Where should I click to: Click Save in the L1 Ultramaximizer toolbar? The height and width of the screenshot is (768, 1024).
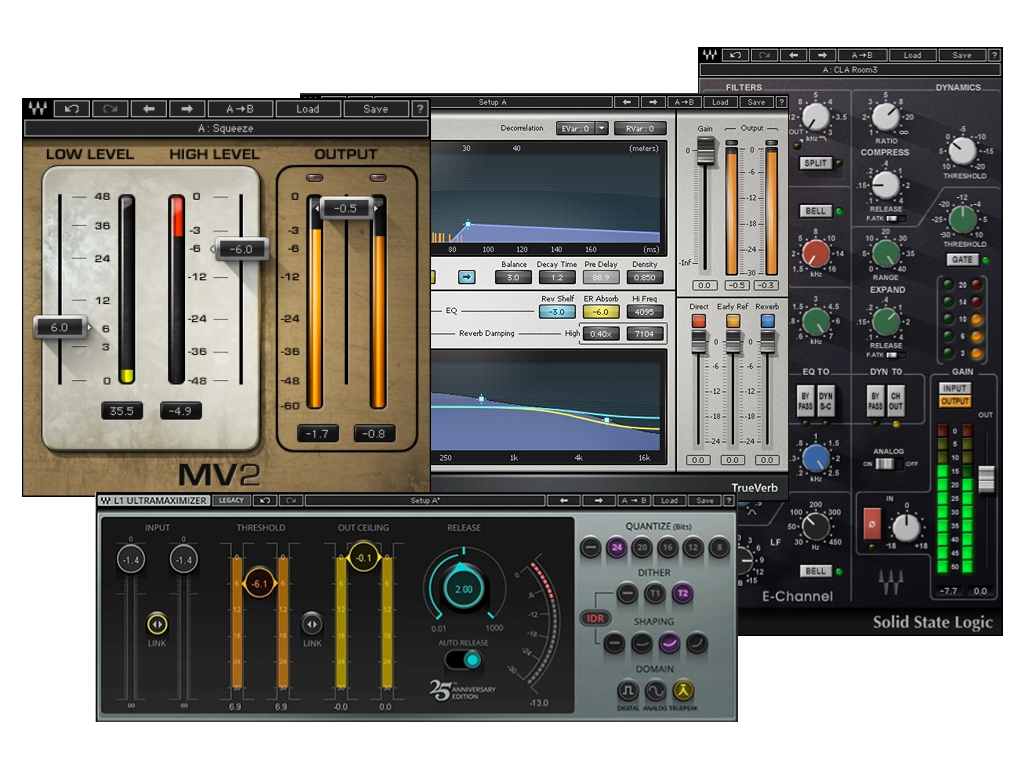(705, 500)
